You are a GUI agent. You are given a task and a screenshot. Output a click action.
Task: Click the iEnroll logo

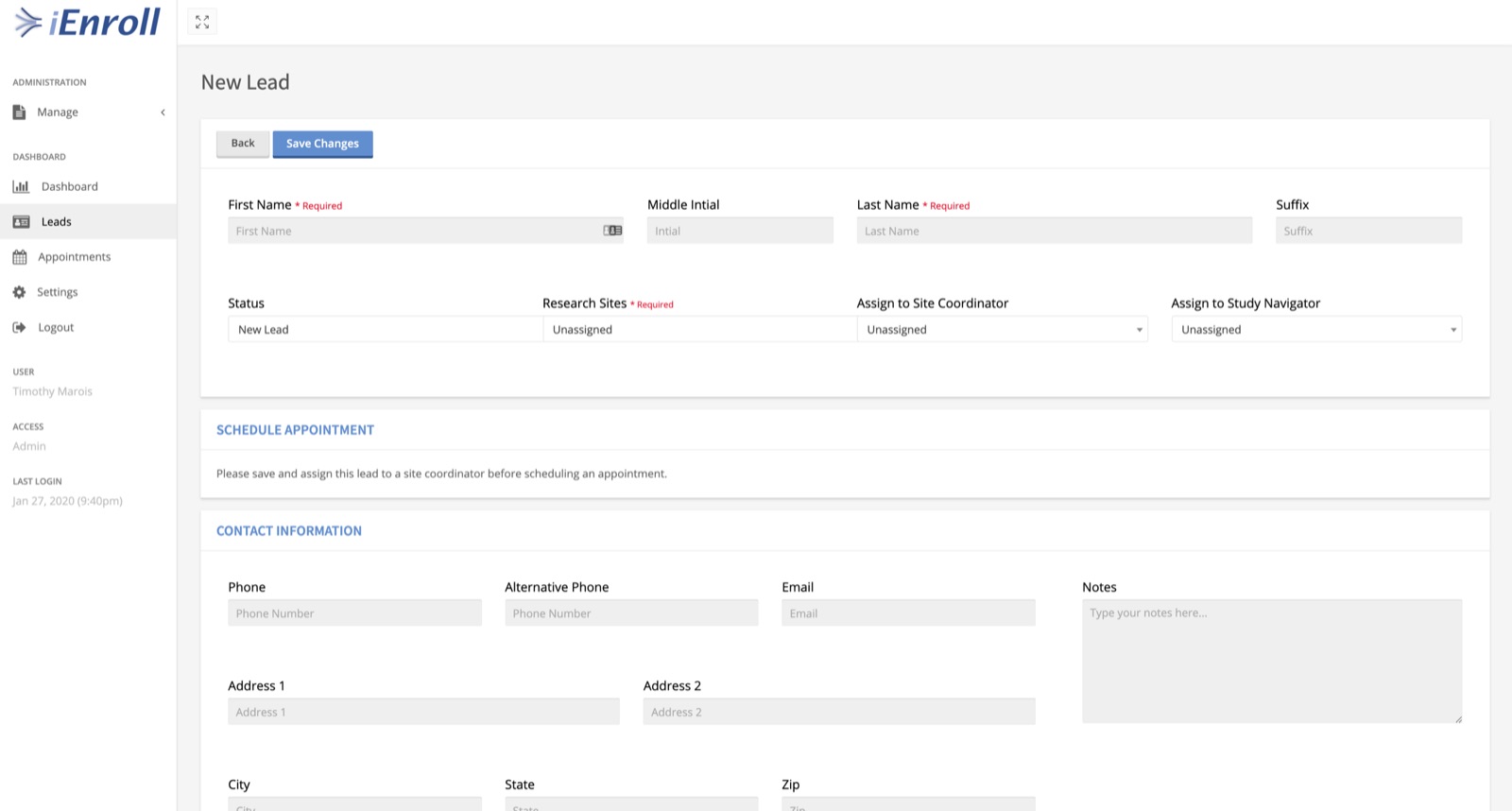tap(88, 22)
